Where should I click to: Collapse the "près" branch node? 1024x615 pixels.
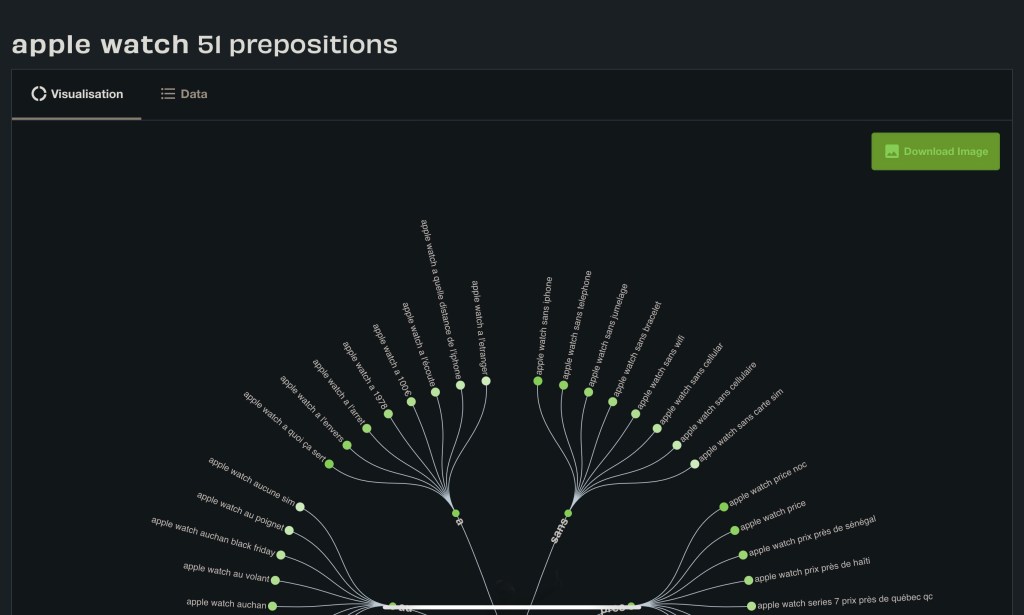tap(631, 606)
